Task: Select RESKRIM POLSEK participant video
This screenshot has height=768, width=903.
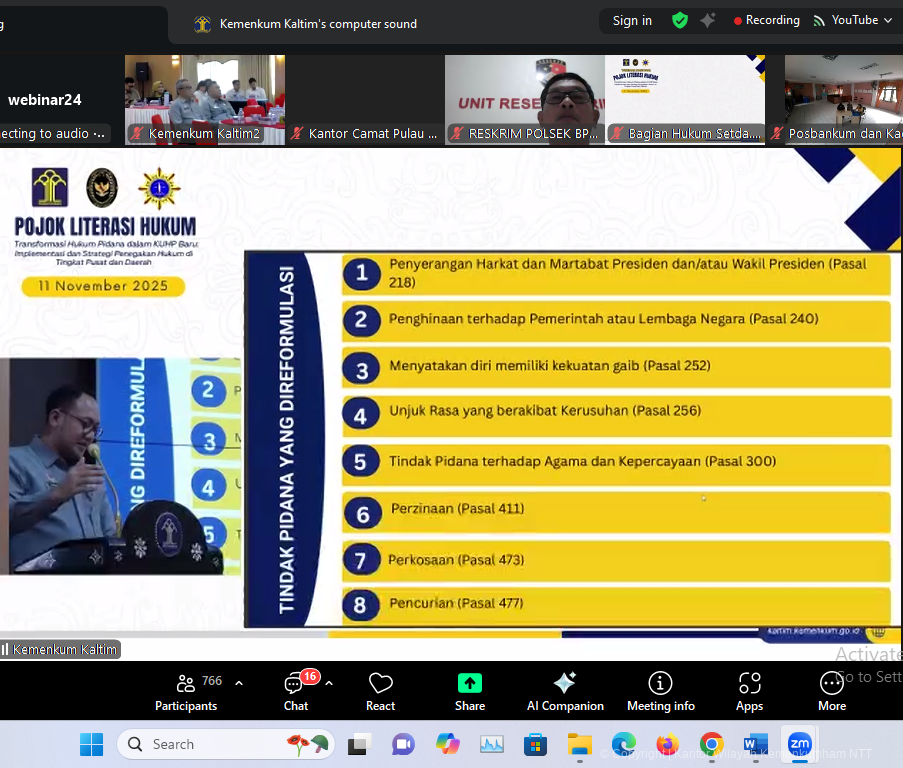Action: (525, 99)
